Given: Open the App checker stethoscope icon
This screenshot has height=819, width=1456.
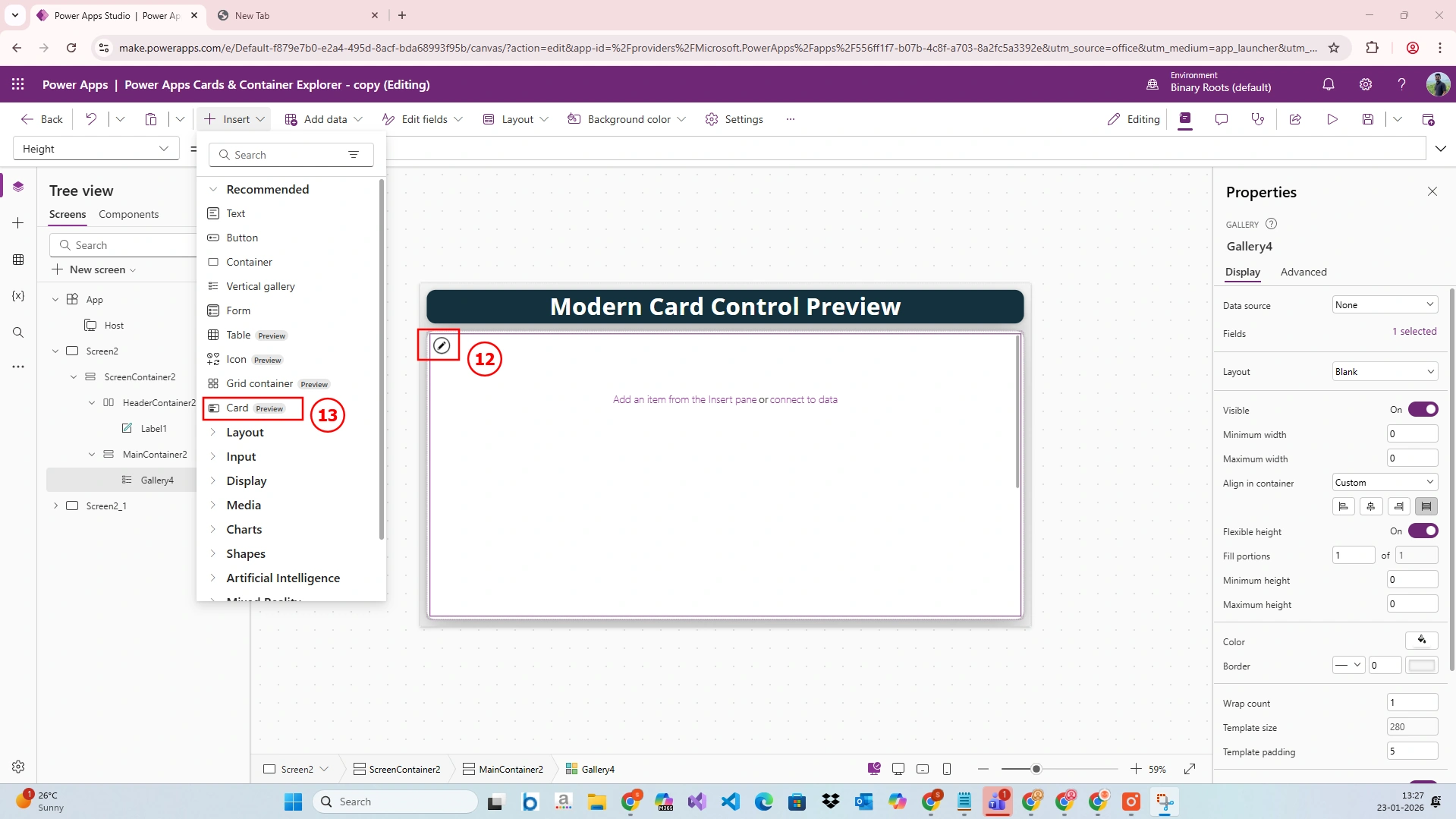Looking at the screenshot, I should (1258, 119).
